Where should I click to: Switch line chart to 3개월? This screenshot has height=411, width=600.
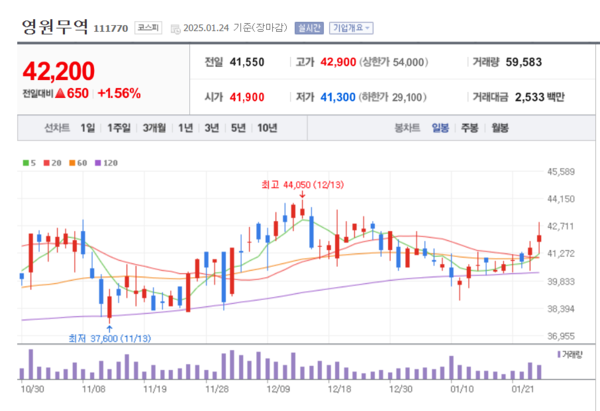[x=154, y=128]
